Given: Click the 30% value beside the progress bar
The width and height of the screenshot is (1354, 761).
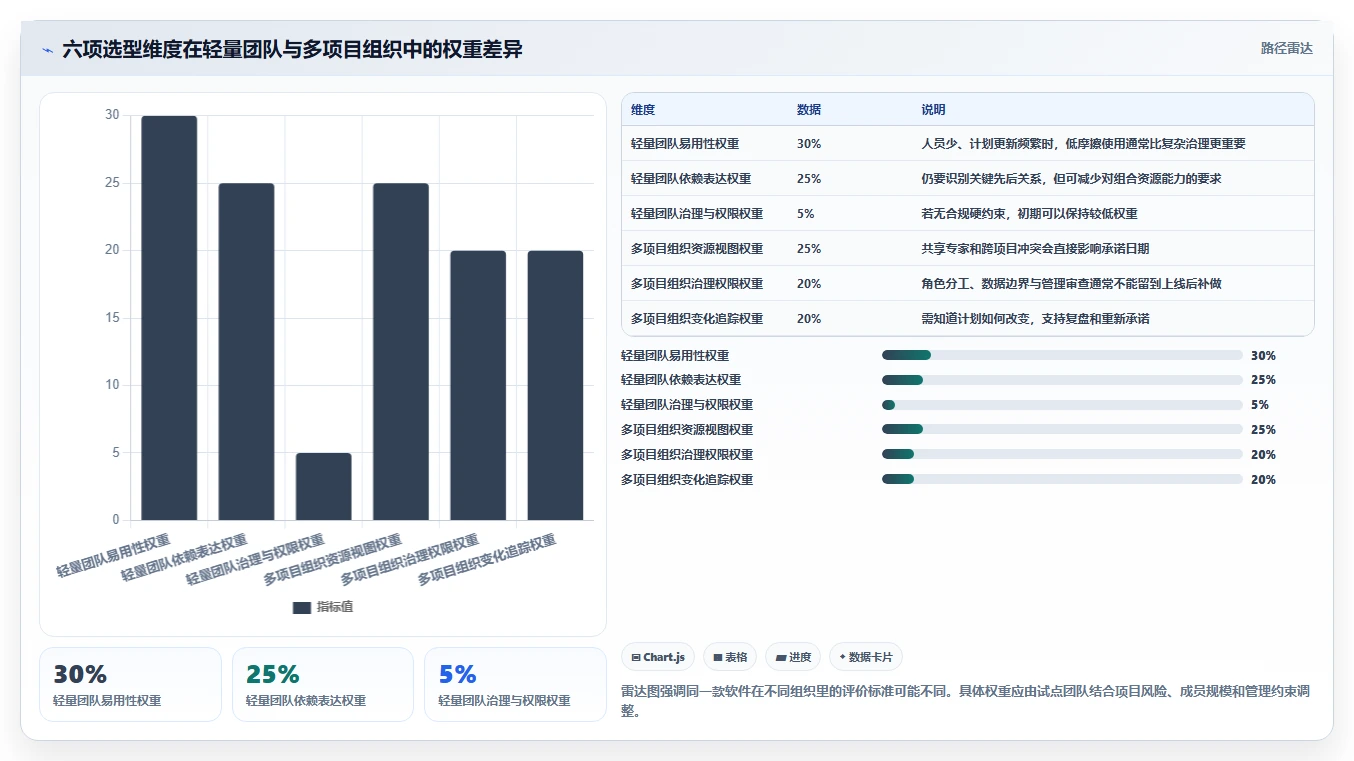Looking at the screenshot, I should [x=1263, y=355].
